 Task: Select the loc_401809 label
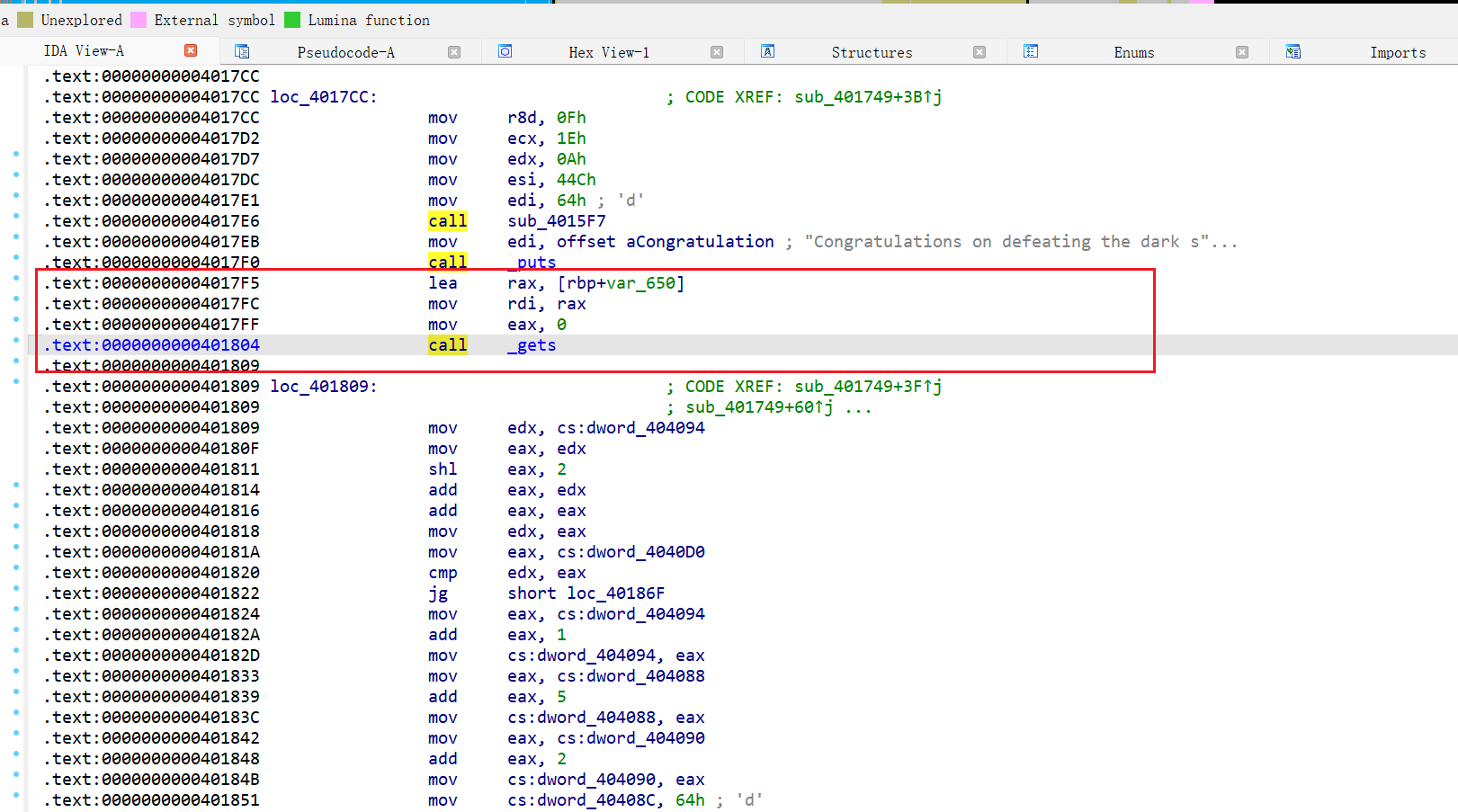pos(324,387)
